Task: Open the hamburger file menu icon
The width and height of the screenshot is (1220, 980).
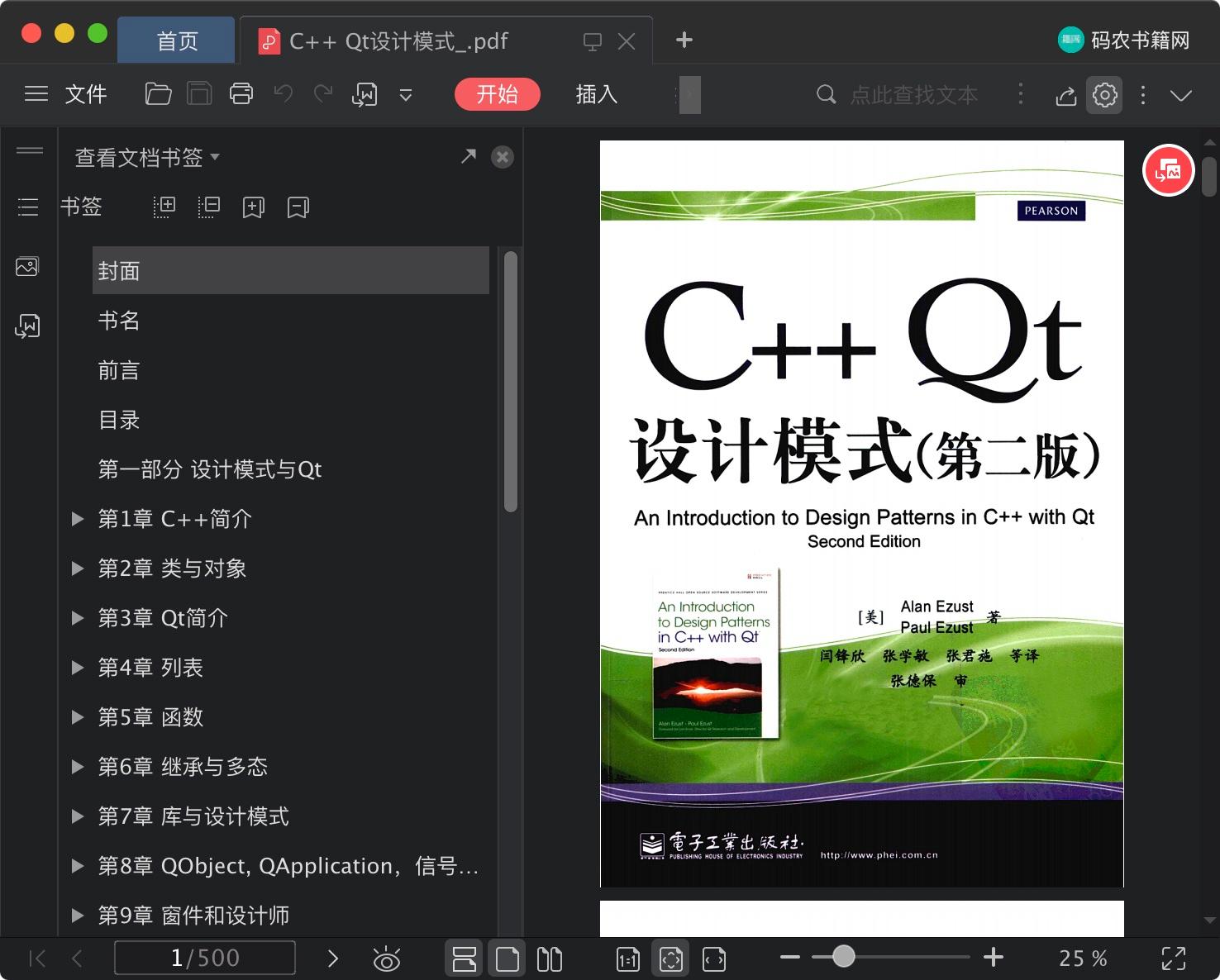Action: tap(36, 94)
